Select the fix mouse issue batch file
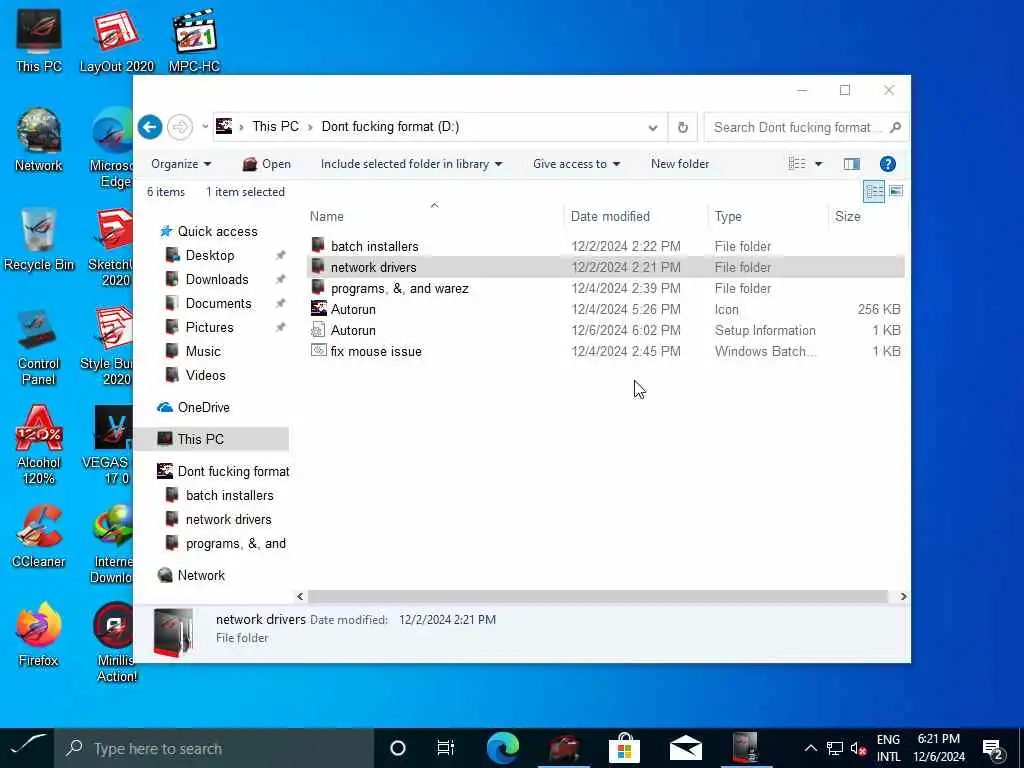 (x=605, y=351)
